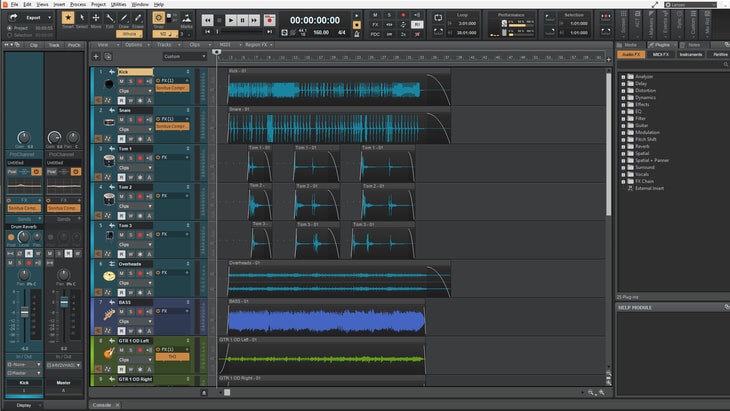Viewport: 730px width, 411px height.
Task: Click the Export arrow icon
Action: pyautogui.click(x=13, y=17)
